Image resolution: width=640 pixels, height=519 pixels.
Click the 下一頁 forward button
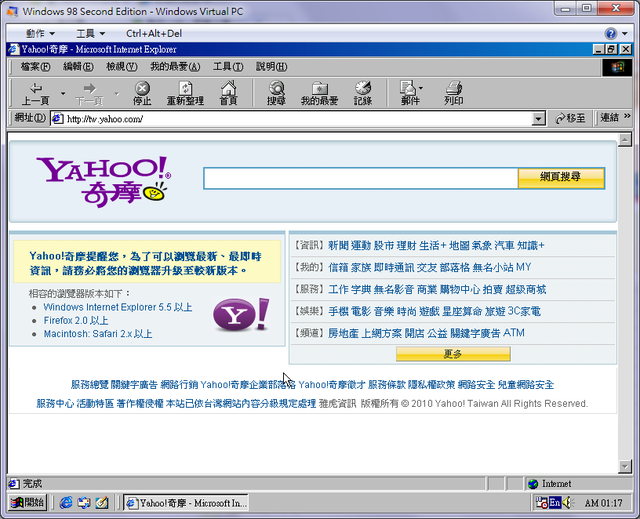pos(89,94)
